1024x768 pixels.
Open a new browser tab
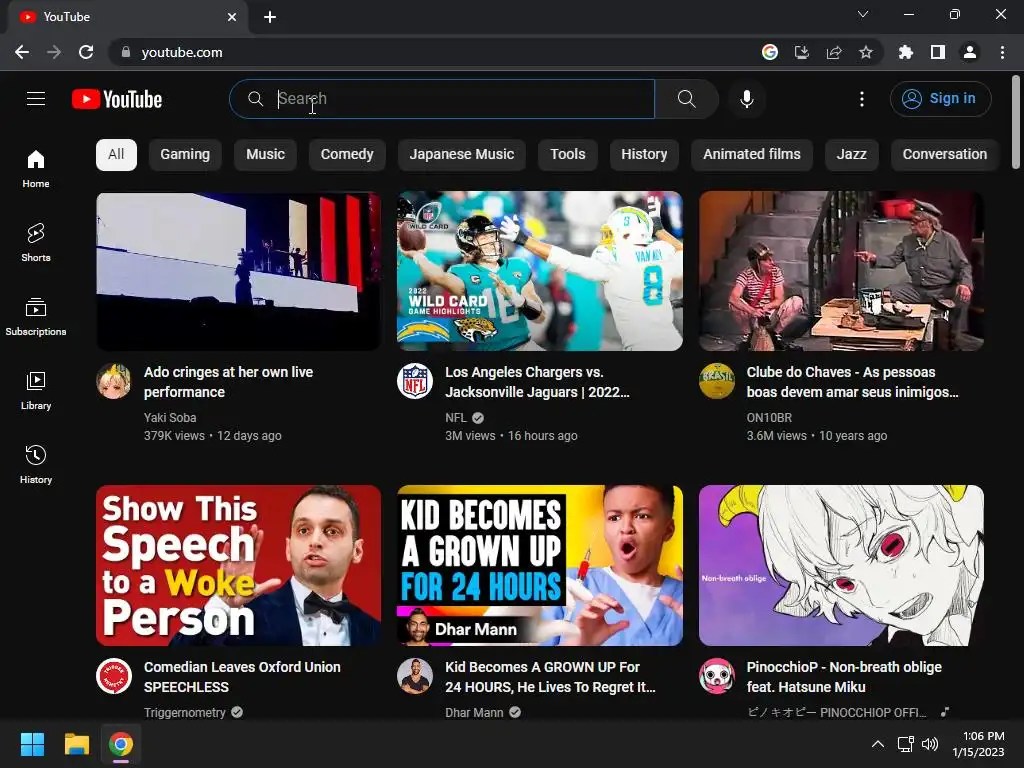pos(270,17)
